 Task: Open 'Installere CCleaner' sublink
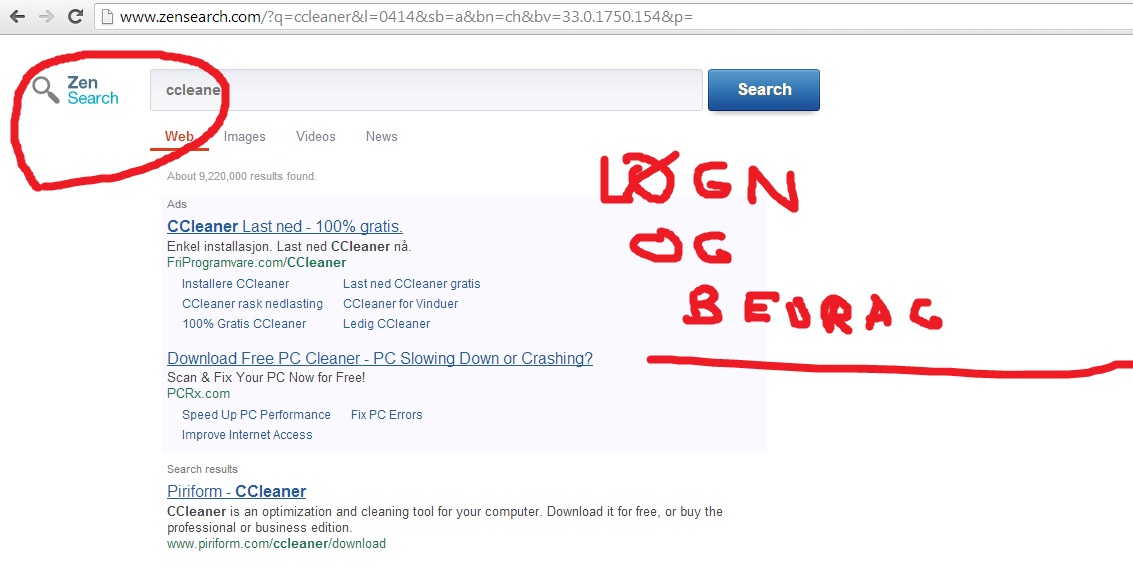click(236, 284)
